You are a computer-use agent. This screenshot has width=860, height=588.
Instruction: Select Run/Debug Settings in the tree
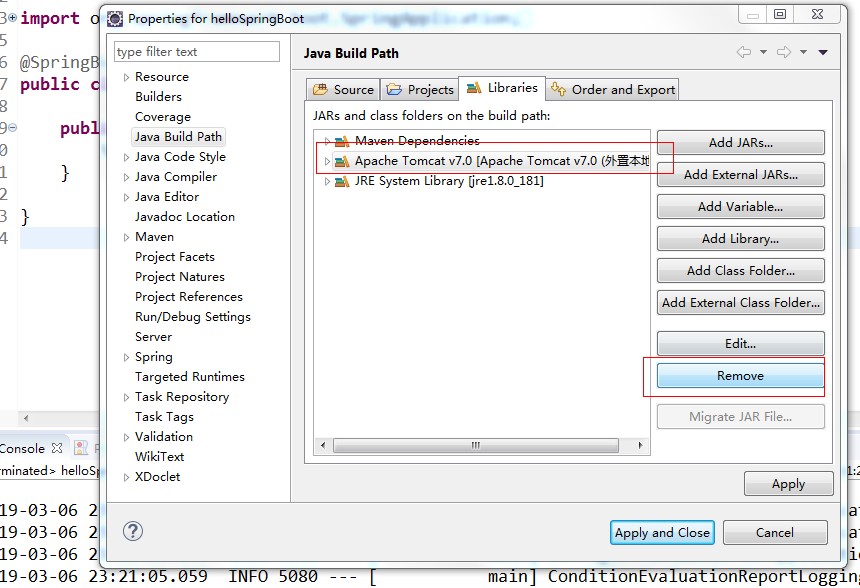(193, 317)
